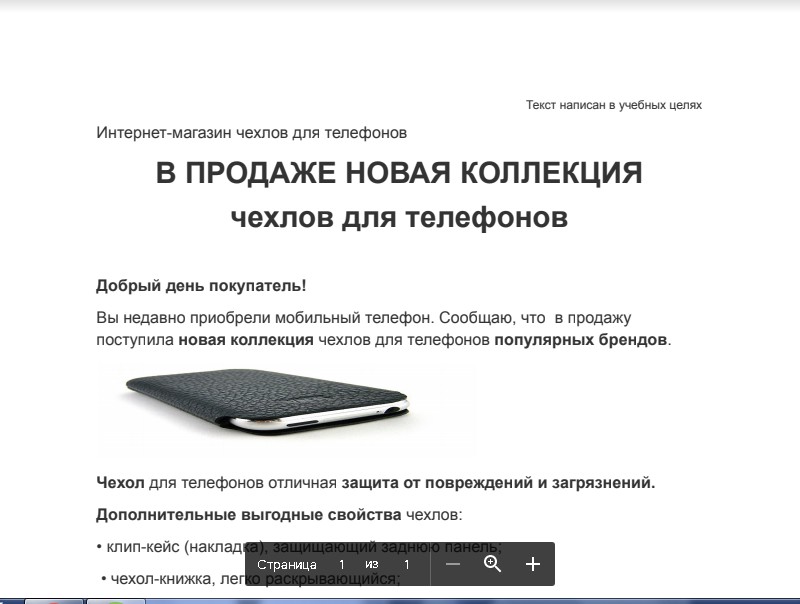Click the current page number field
Screen dimensions: 800x604
click(x=342, y=565)
